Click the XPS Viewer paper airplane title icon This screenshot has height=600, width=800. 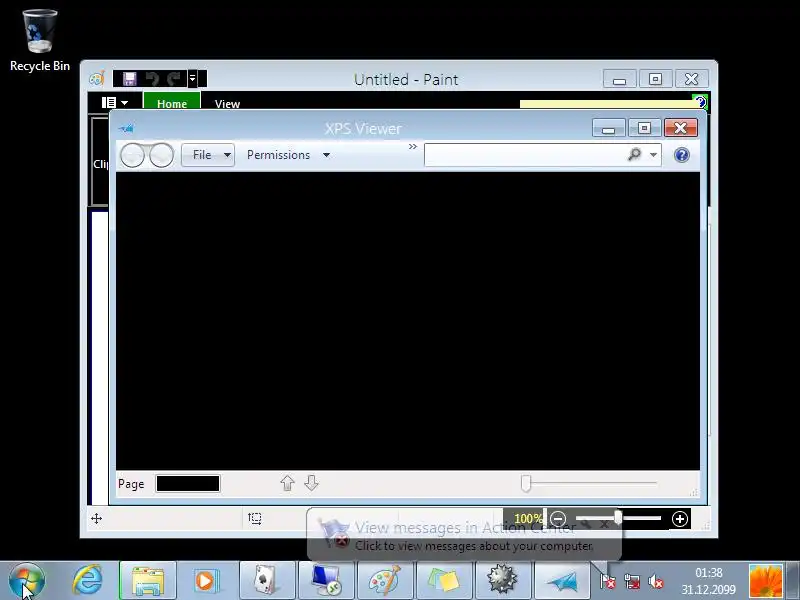tap(126, 128)
